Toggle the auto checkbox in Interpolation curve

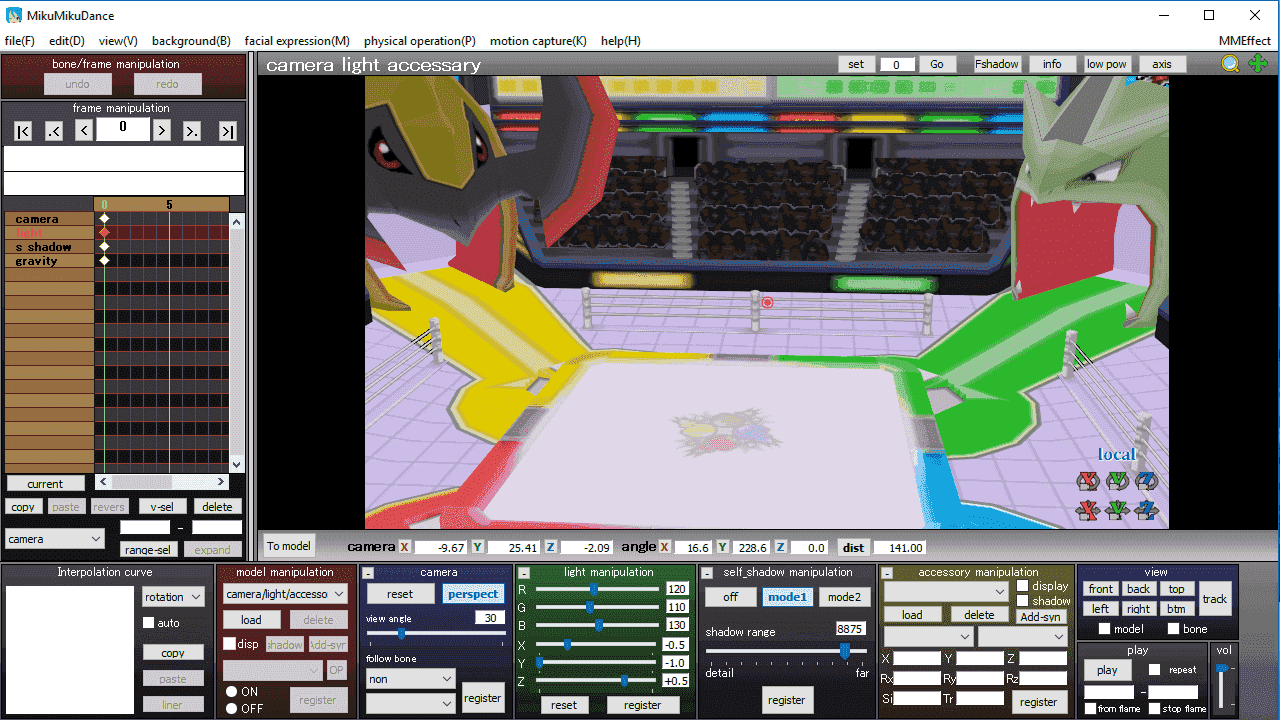click(149, 623)
